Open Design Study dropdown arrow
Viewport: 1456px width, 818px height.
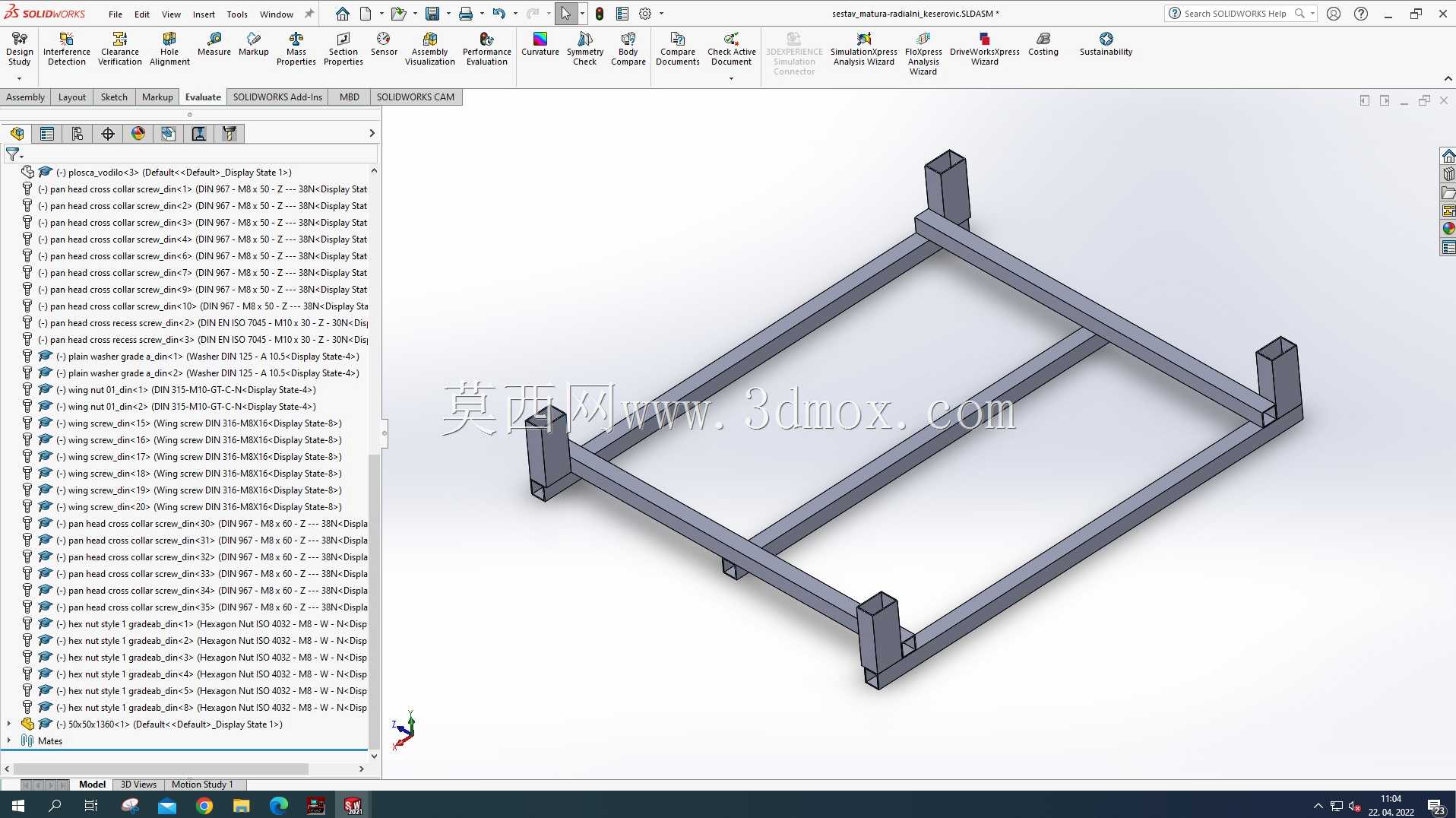19,78
